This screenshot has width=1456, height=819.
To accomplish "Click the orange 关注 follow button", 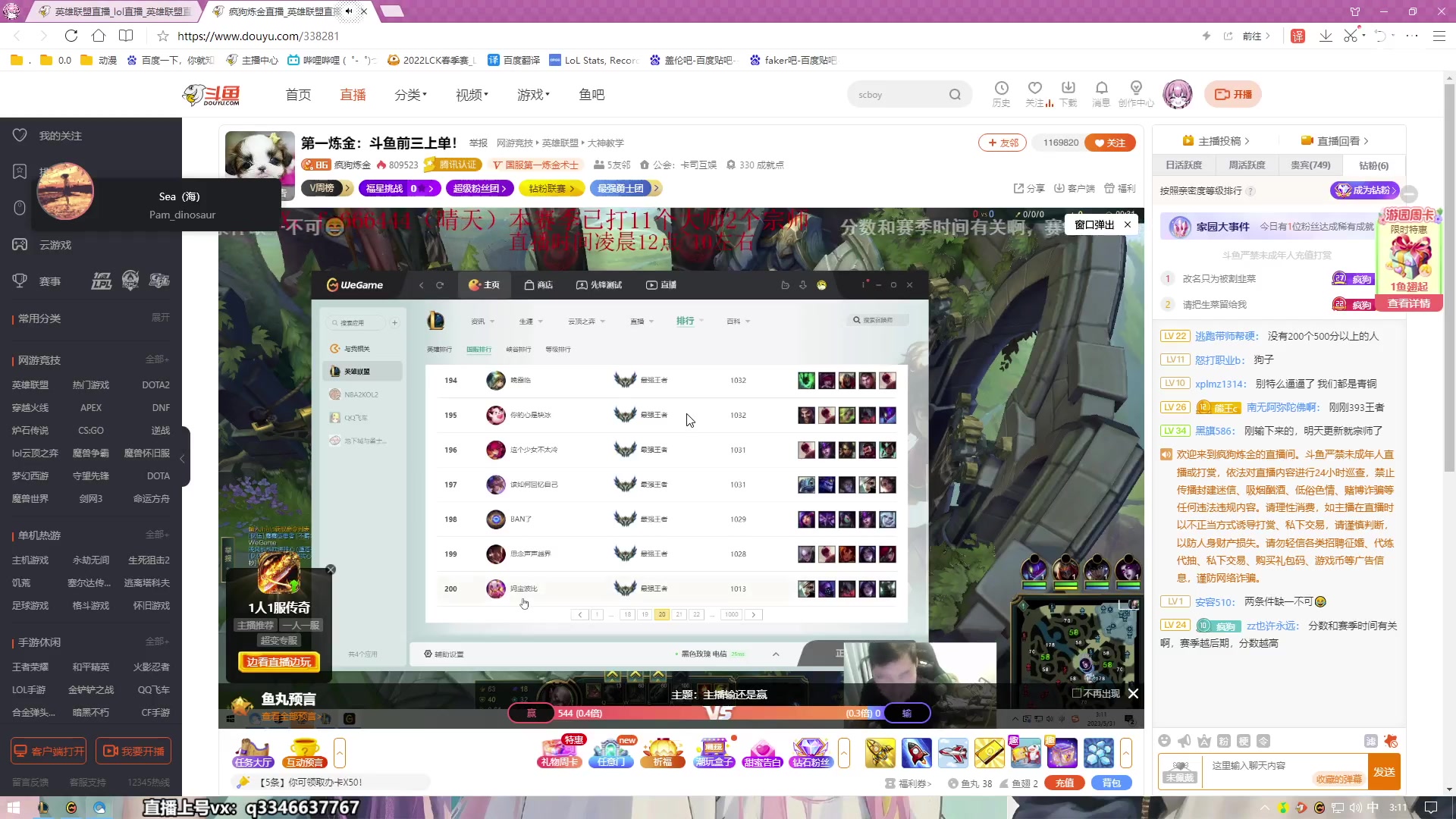I will [1110, 143].
